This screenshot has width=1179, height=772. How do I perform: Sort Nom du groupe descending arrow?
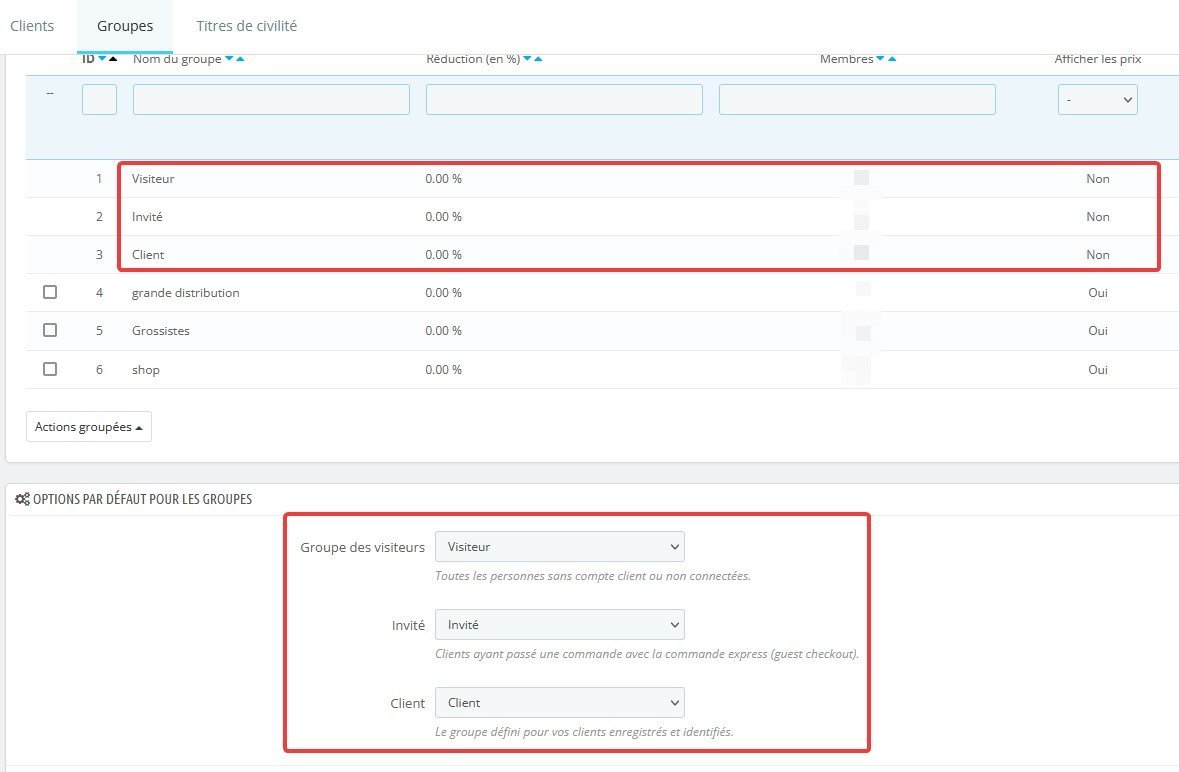coord(229,59)
